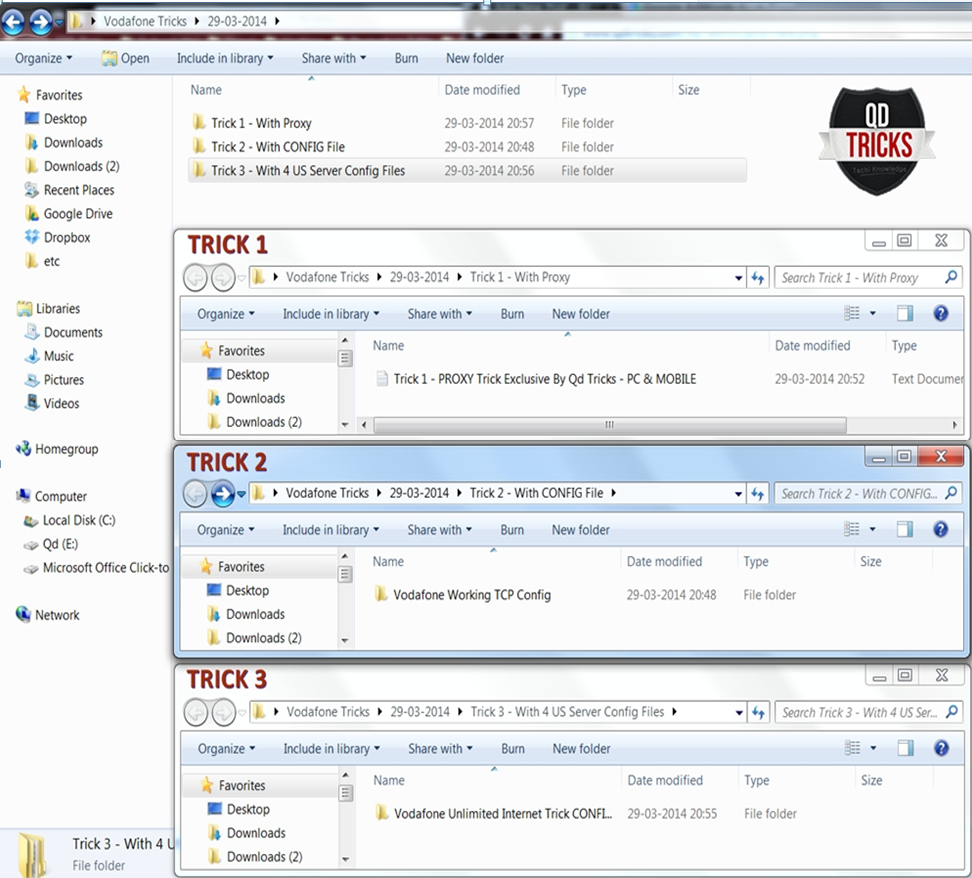Open Computer in sidebar
972x878 pixels.
click(52, 496)
